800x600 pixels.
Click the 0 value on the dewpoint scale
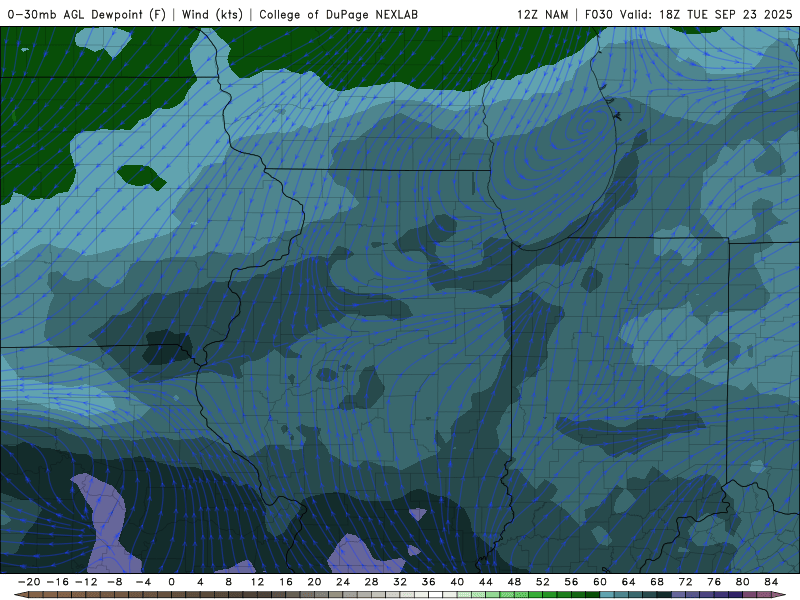(171, 582)
